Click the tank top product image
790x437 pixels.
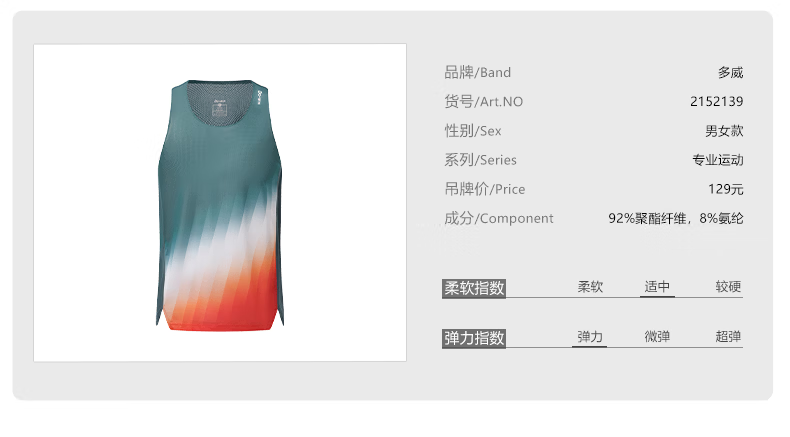(220, 205)
